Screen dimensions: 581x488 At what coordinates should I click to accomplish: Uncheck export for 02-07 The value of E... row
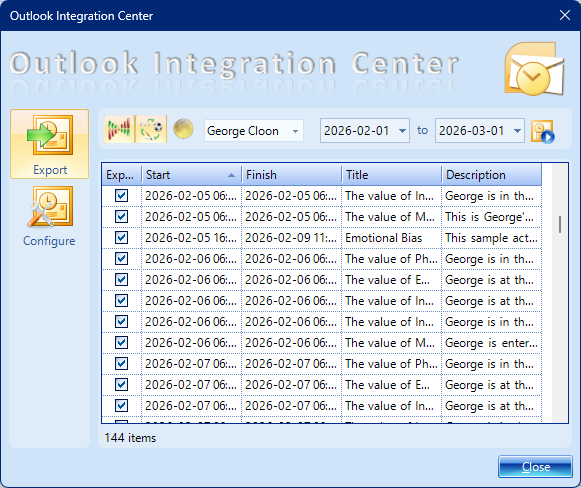point(121,385)
